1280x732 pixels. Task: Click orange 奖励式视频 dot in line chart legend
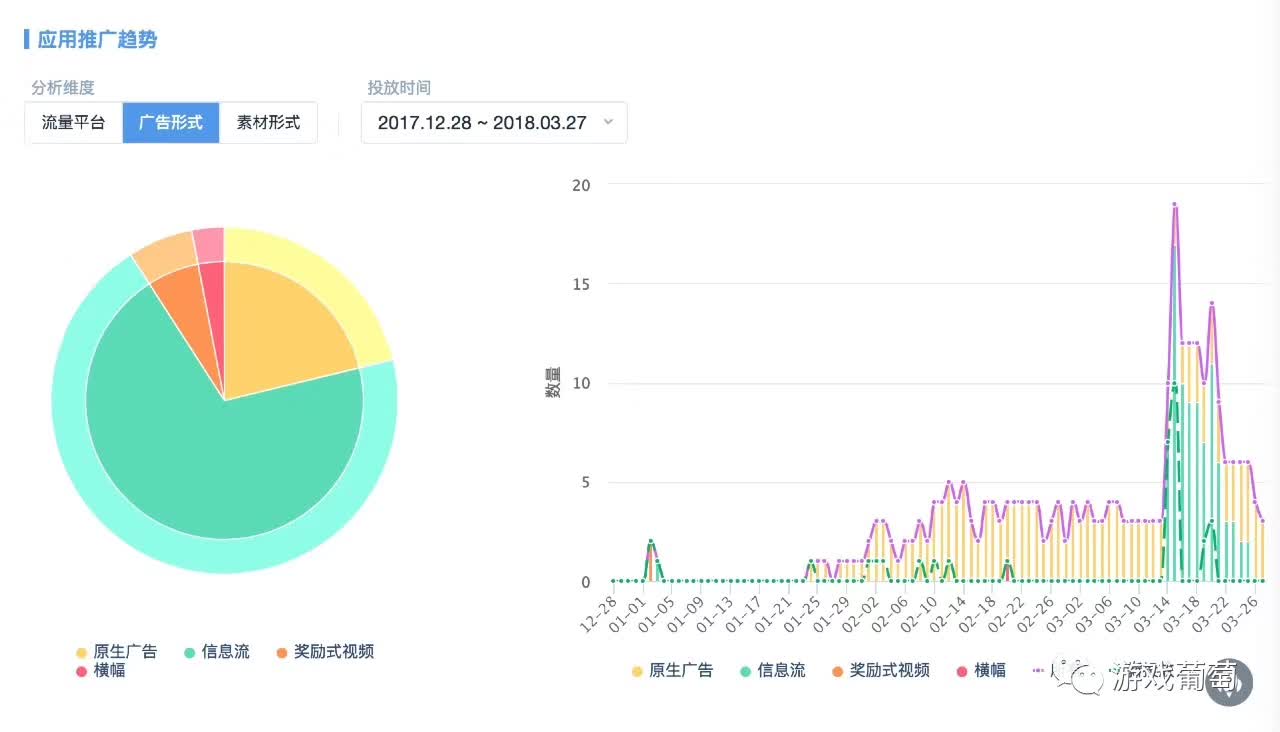pos(837,671)
